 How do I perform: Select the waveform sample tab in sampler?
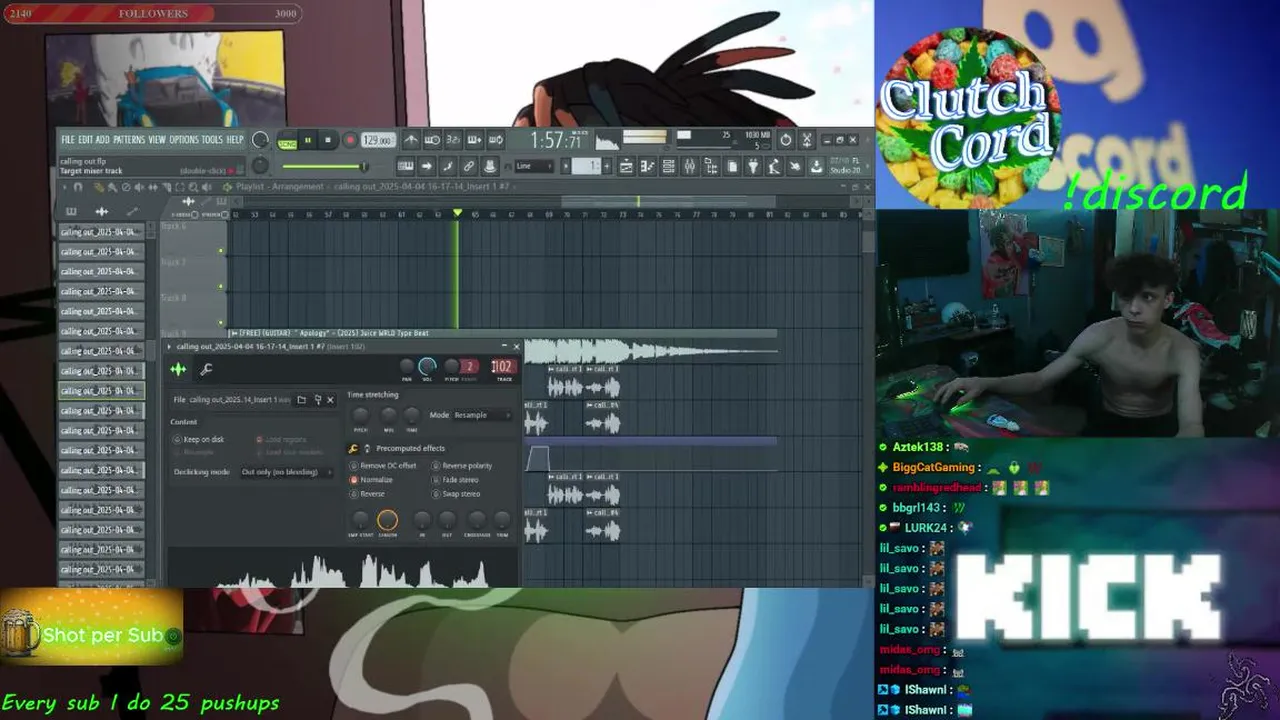tap(178, 369)
